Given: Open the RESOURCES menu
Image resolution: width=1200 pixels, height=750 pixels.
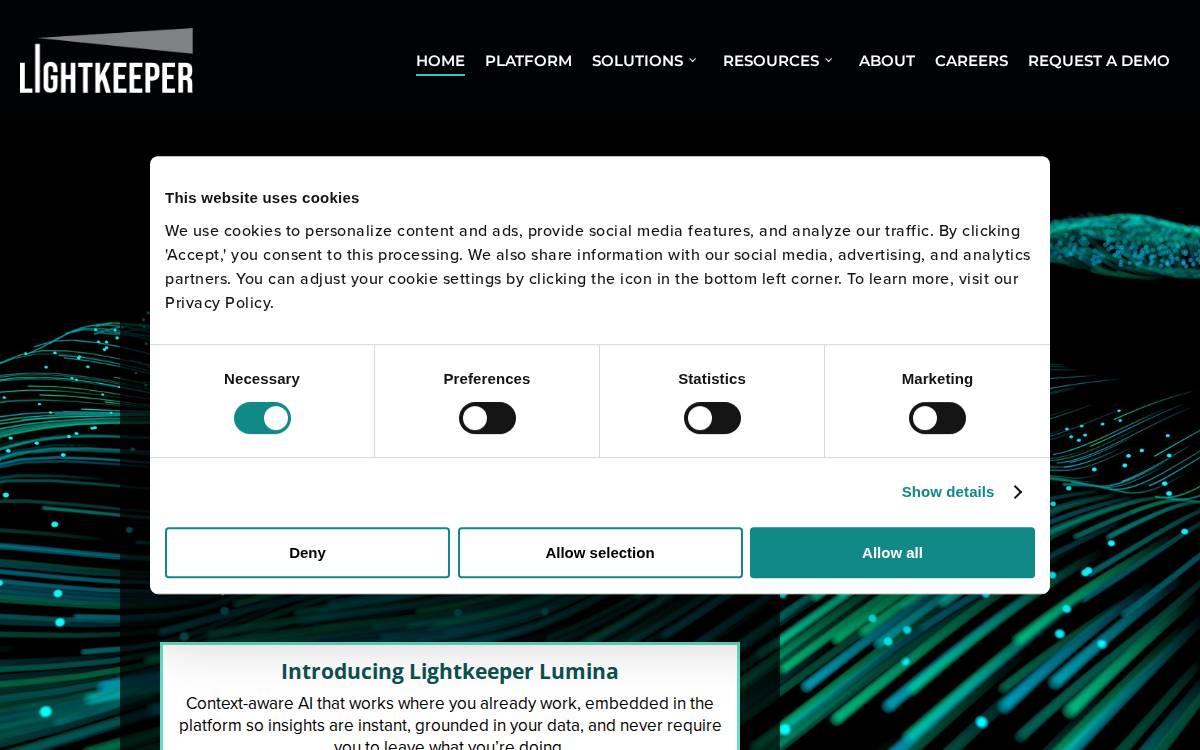Looking at the screenshot, I should (770, 61).
